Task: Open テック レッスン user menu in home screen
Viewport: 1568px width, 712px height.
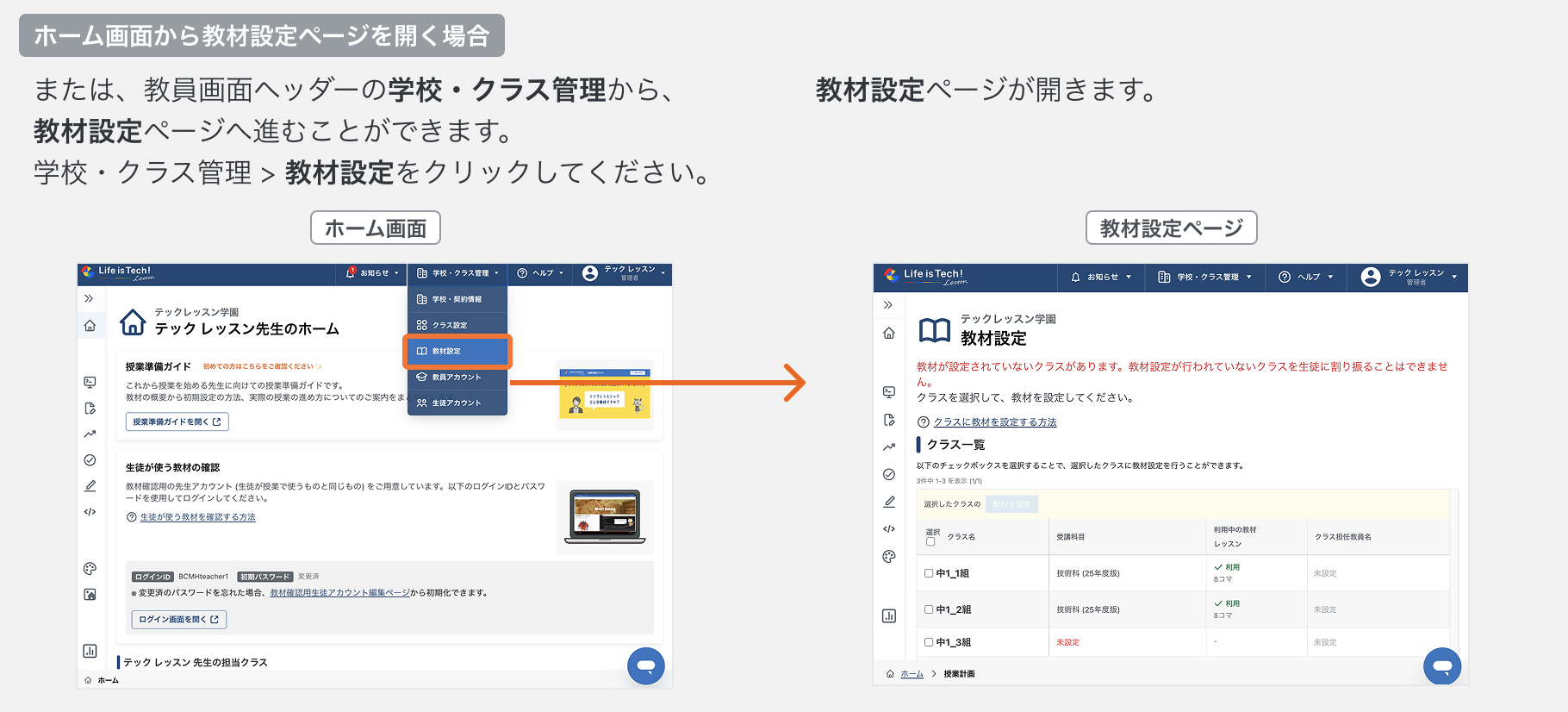Action: click(x=624, y=273)
